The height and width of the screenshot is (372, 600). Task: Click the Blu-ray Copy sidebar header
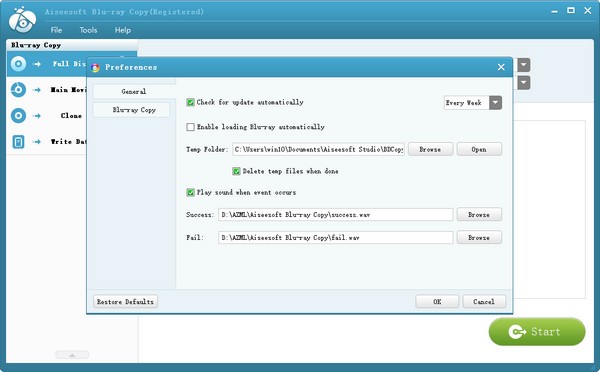(72, 45)
